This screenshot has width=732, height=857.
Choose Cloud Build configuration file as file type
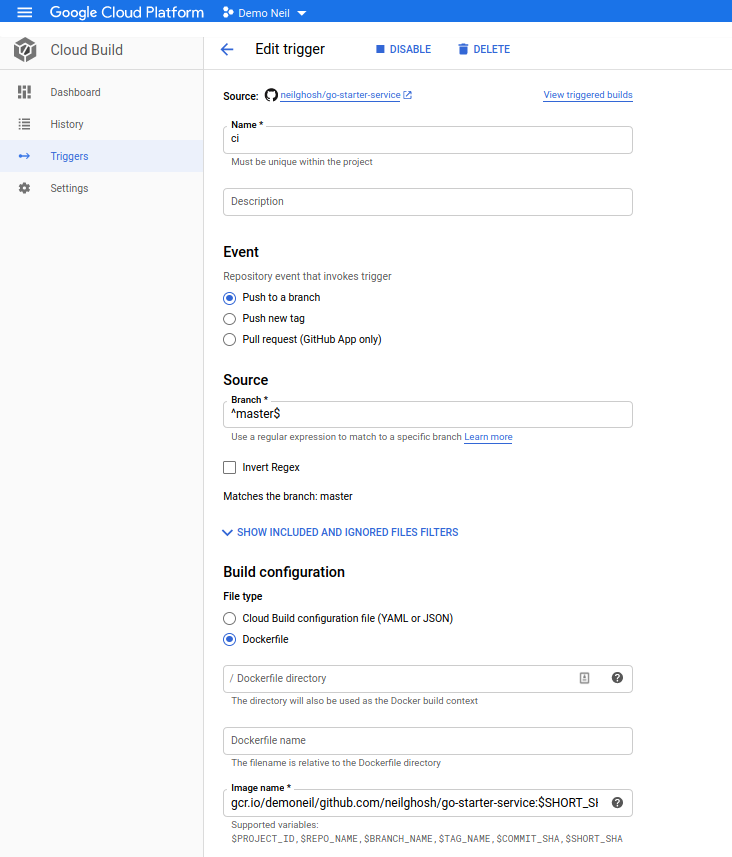[229, 618]
